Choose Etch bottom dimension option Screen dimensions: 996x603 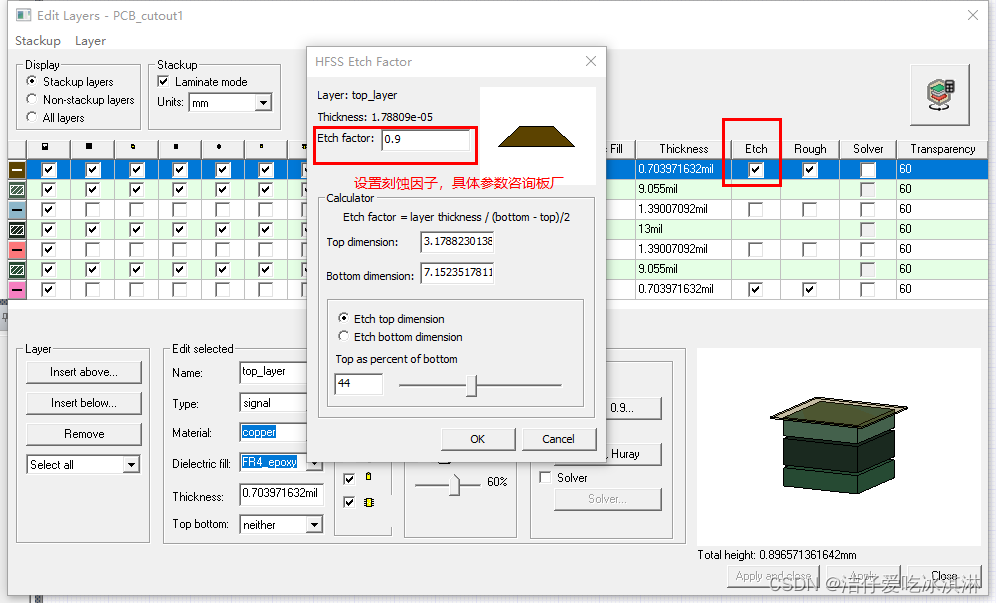point(344,336)
